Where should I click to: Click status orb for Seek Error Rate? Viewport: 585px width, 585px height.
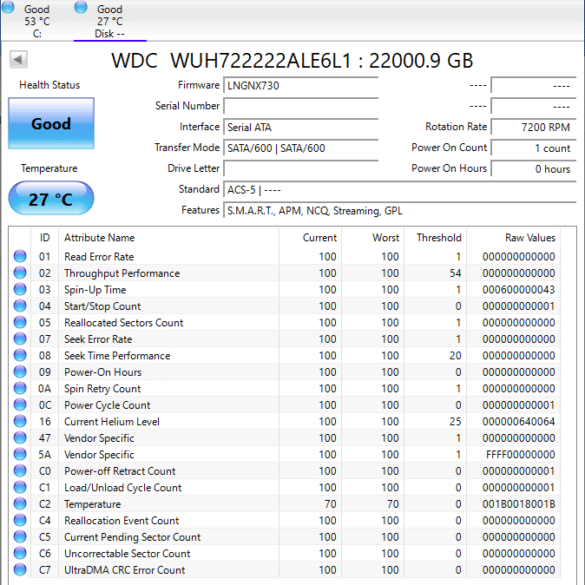pos(20,339)
